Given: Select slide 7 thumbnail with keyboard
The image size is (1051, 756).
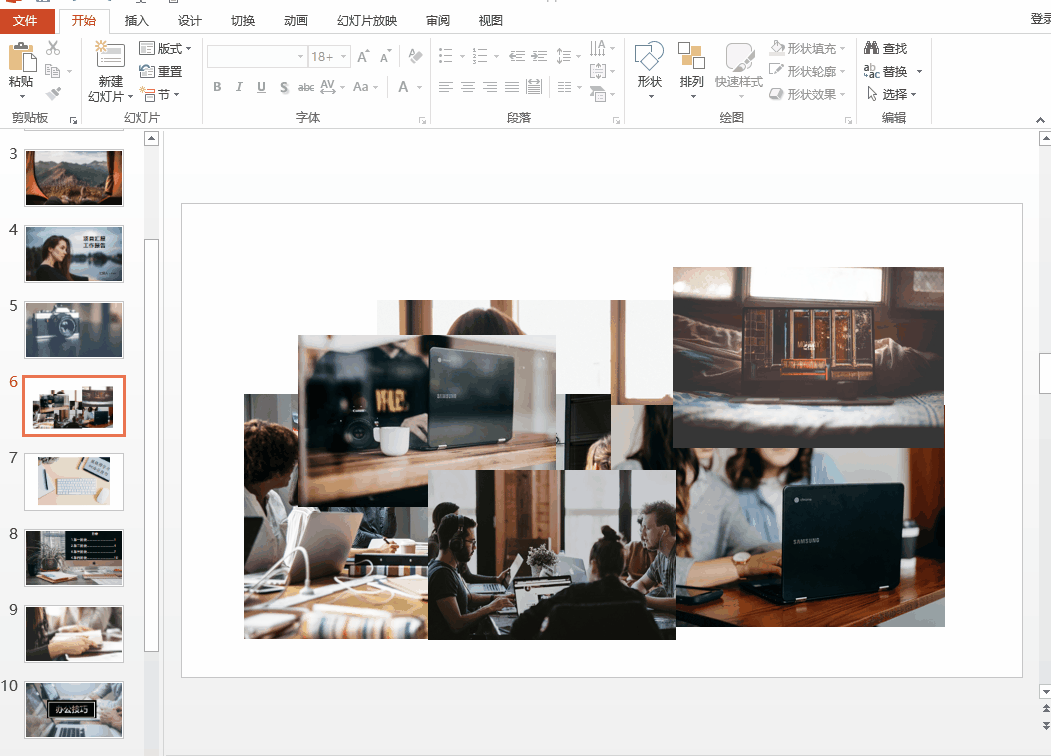Looking at the screenshot, I should (74, 482).
